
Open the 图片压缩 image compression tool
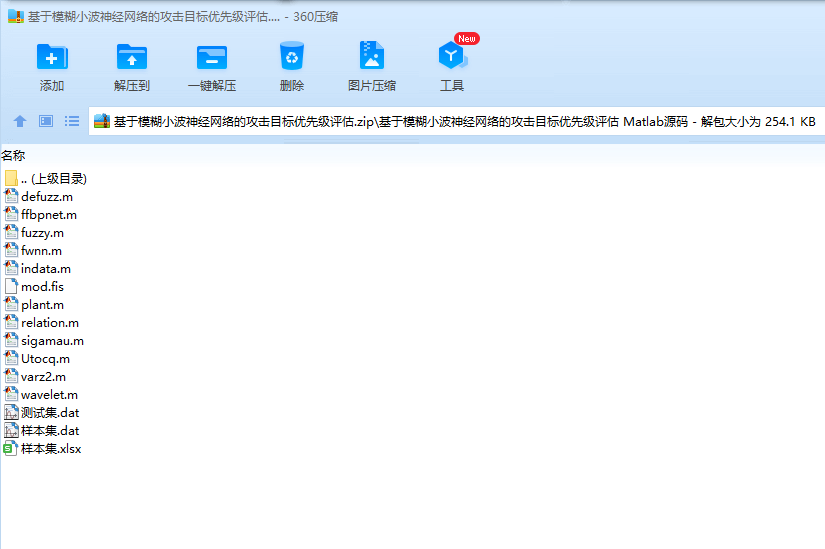click(x=371, y=55)
